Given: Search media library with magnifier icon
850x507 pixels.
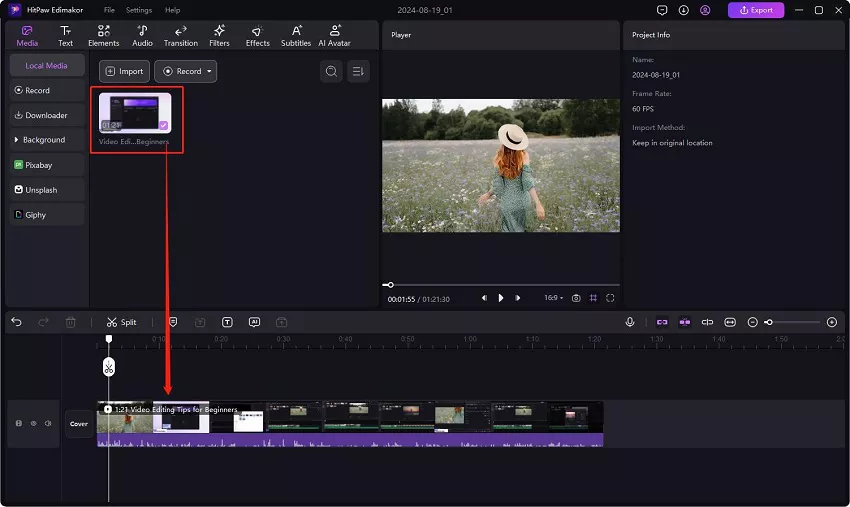Looking at the screenshot, I should [x=331, y=71].
